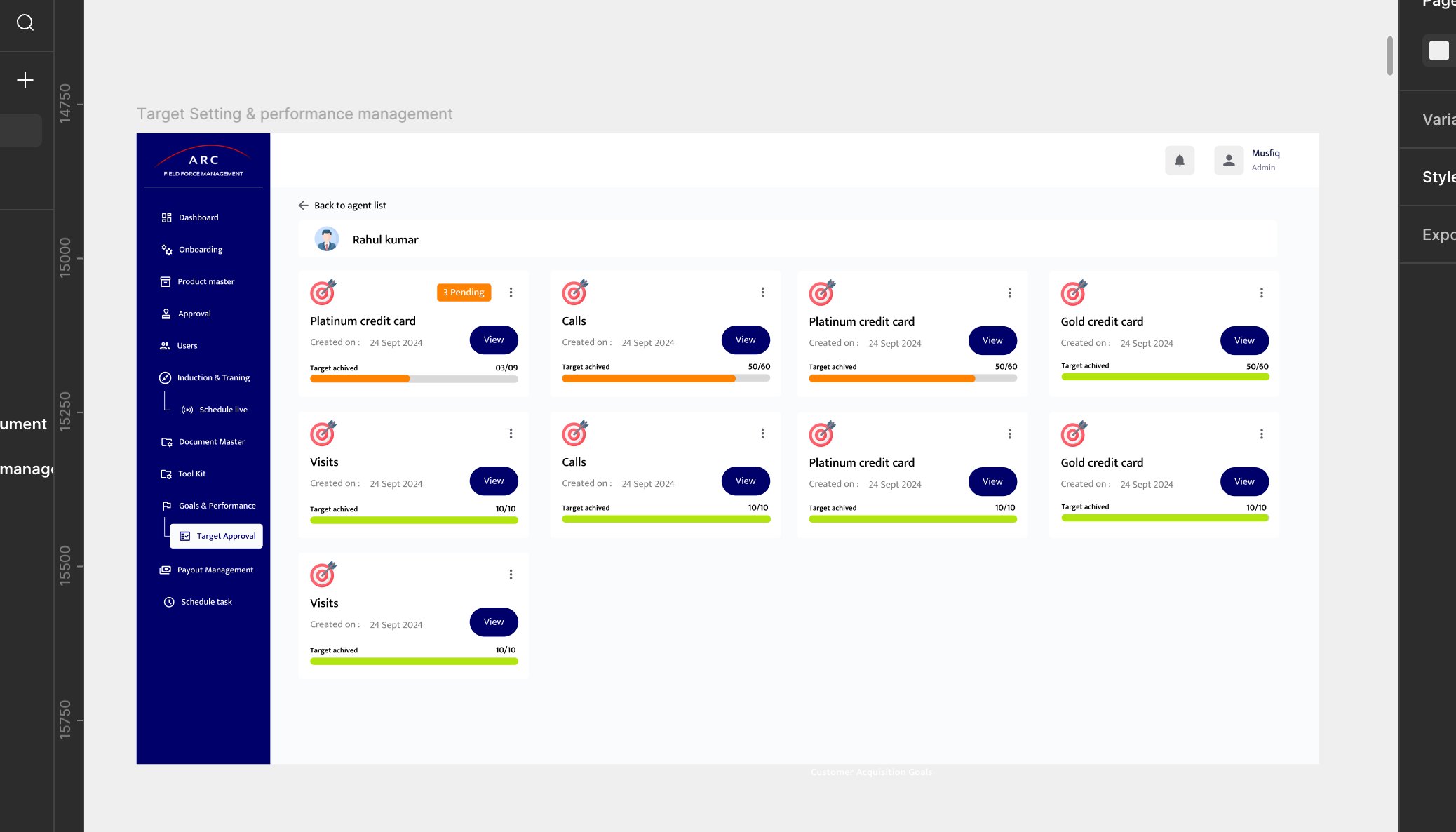The width and height of the screenshot is (1456, 832).
Task: View the 50/60 Calls target
Action: pyautogui.click(x=746, y=340)
